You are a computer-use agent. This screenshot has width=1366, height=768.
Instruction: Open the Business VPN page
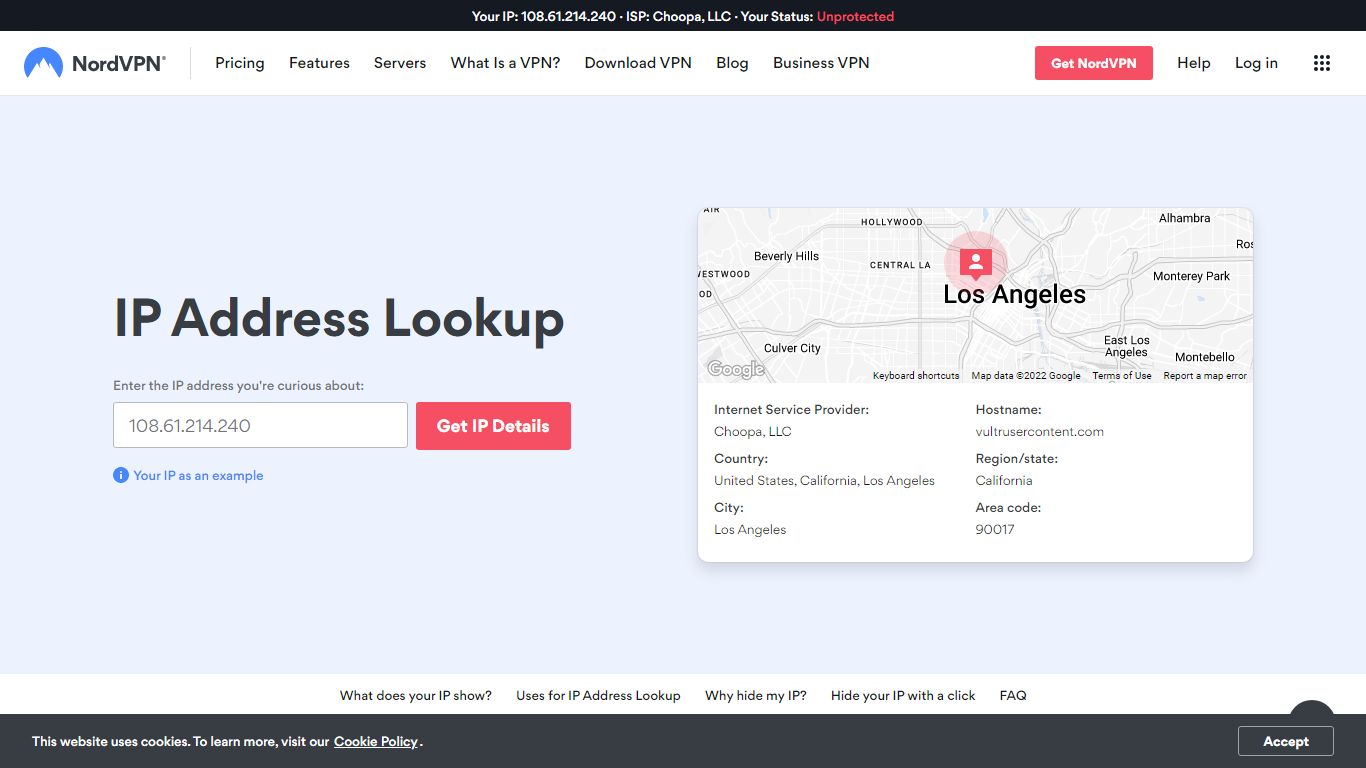821,63
